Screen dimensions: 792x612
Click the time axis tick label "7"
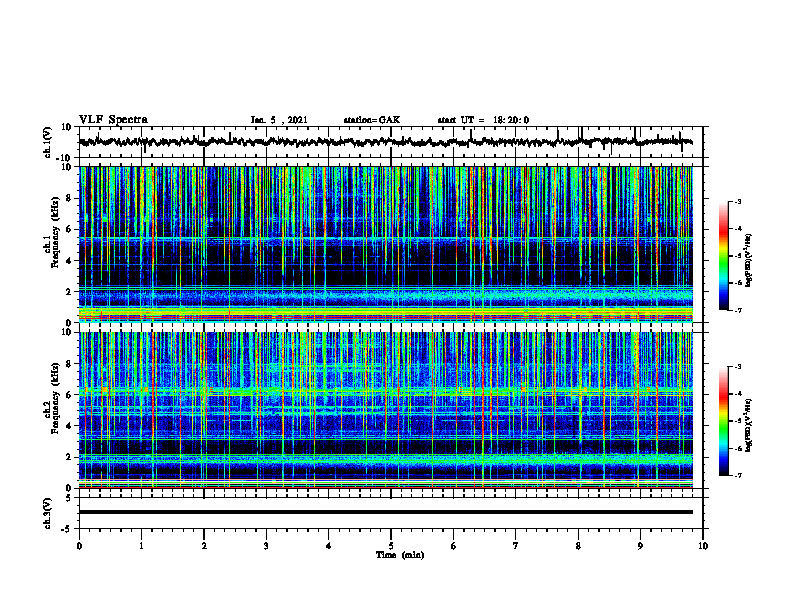point(516,546)
